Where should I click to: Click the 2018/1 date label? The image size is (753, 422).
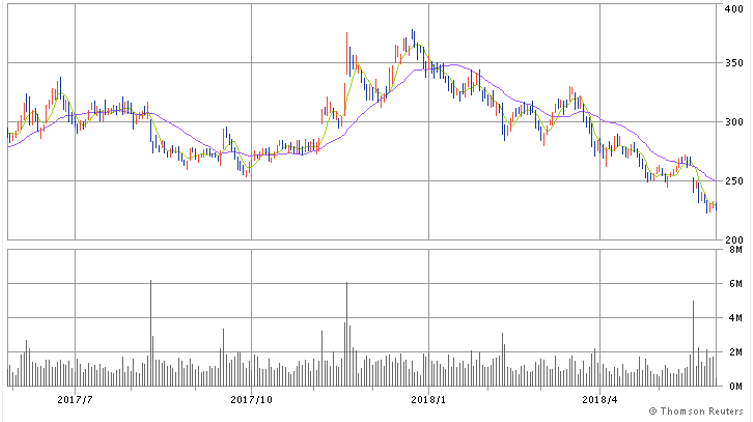[428, 399]
